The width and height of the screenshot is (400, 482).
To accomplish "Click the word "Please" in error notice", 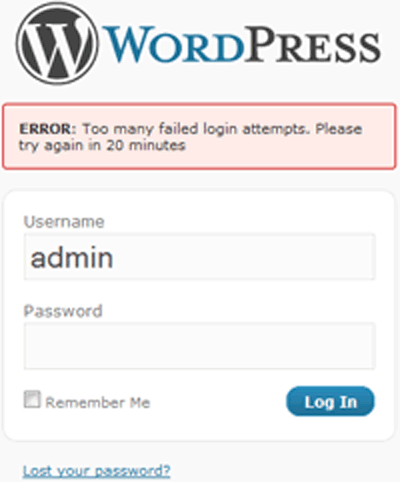I will coord(339,129).
